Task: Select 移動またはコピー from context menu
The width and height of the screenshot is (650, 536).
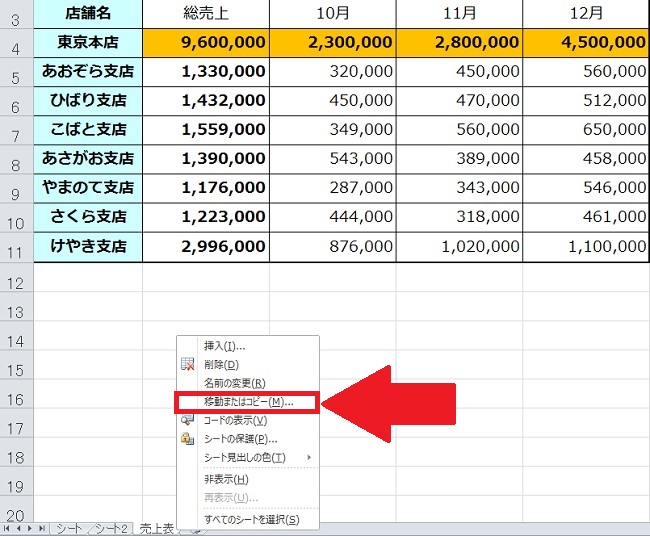Action: (x=246, y=402)
